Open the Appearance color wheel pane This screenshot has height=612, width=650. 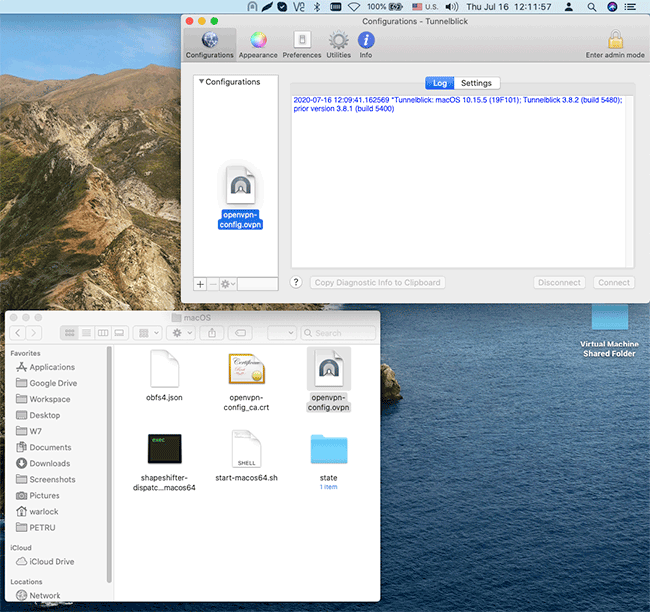pos(258,45)
